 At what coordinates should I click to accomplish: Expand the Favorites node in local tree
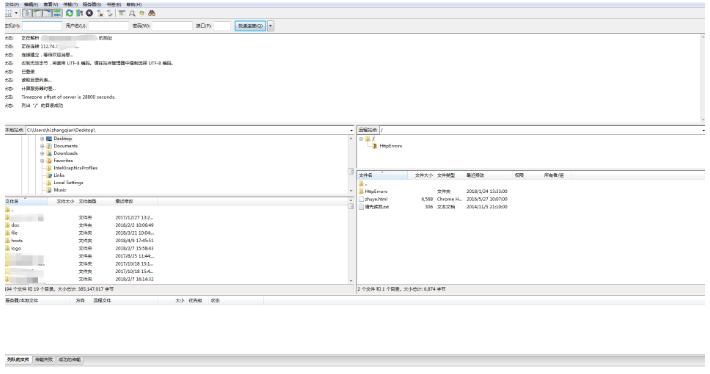pyautogui.click(x=42, y=160)
